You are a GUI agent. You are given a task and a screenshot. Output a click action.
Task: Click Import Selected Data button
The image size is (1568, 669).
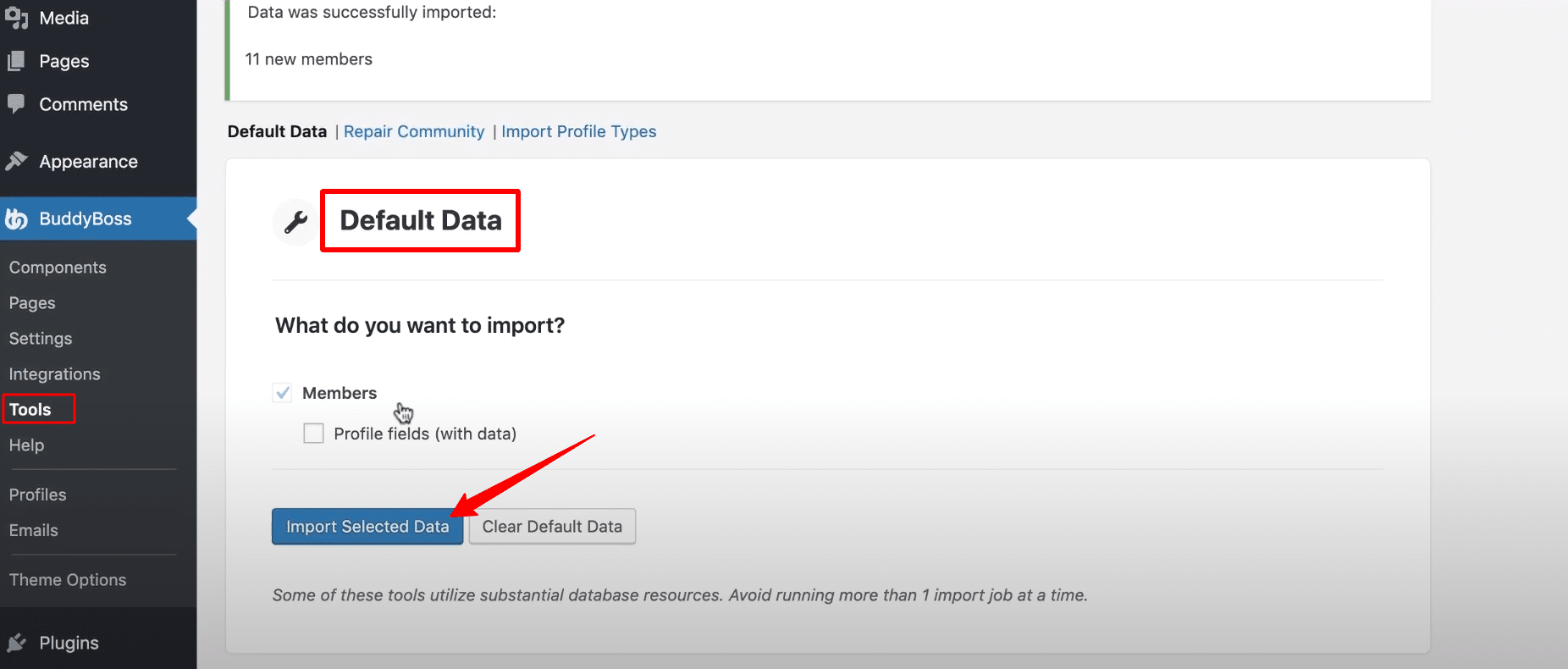point(367,527)
